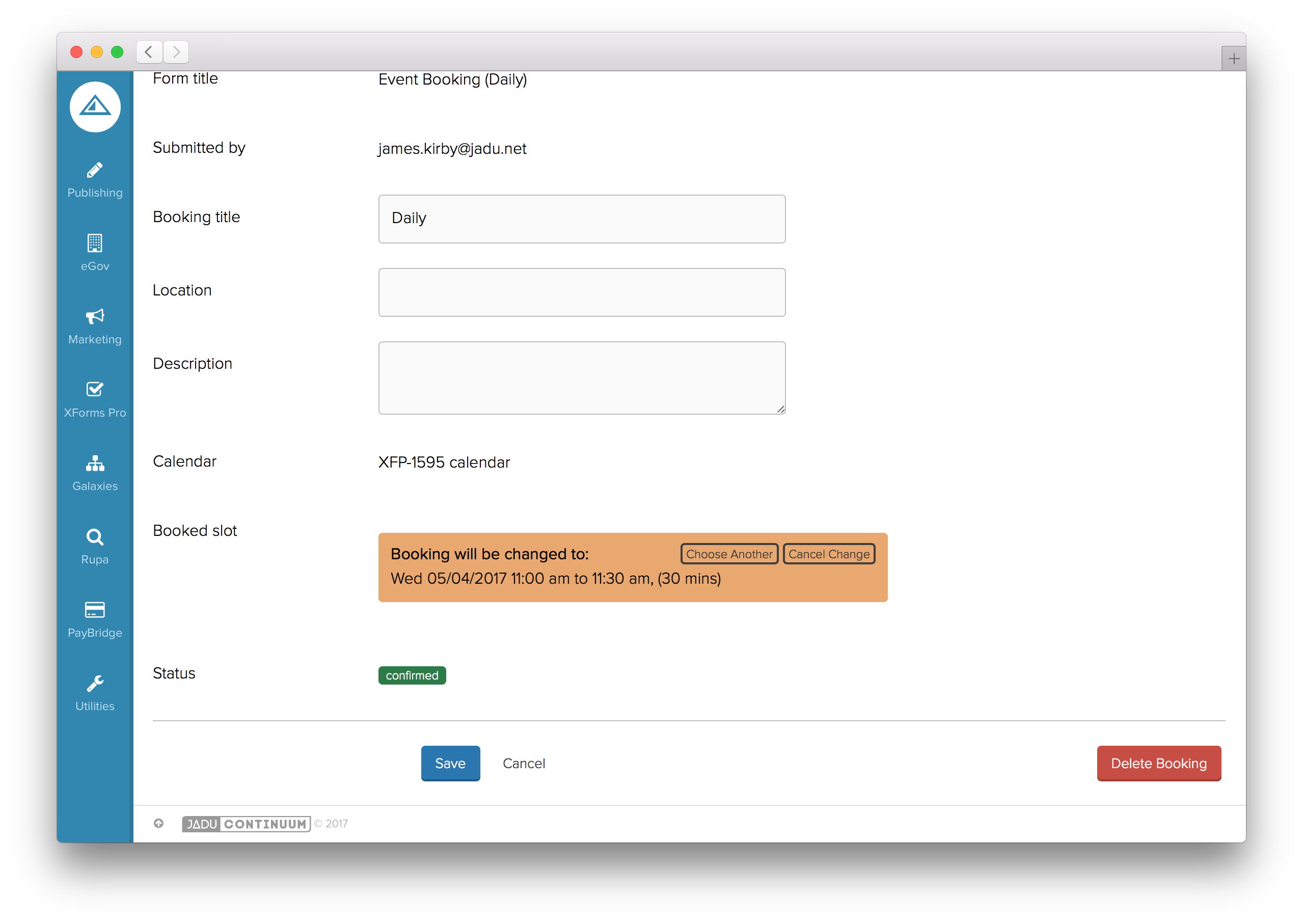
Task: Click the Event Booking (Daily) form title
Action: pos(452,79)
